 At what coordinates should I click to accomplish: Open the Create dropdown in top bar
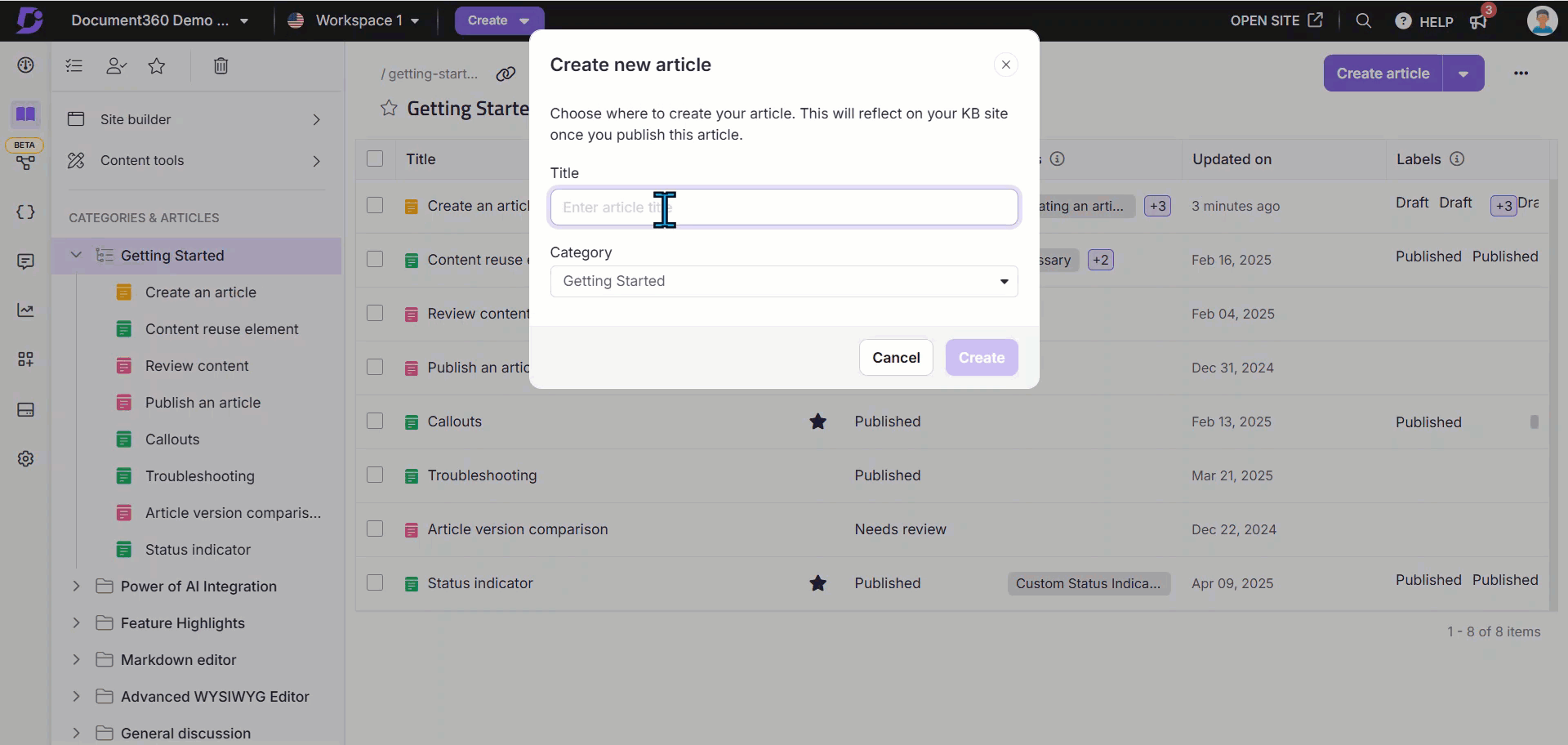coord(499,20)
